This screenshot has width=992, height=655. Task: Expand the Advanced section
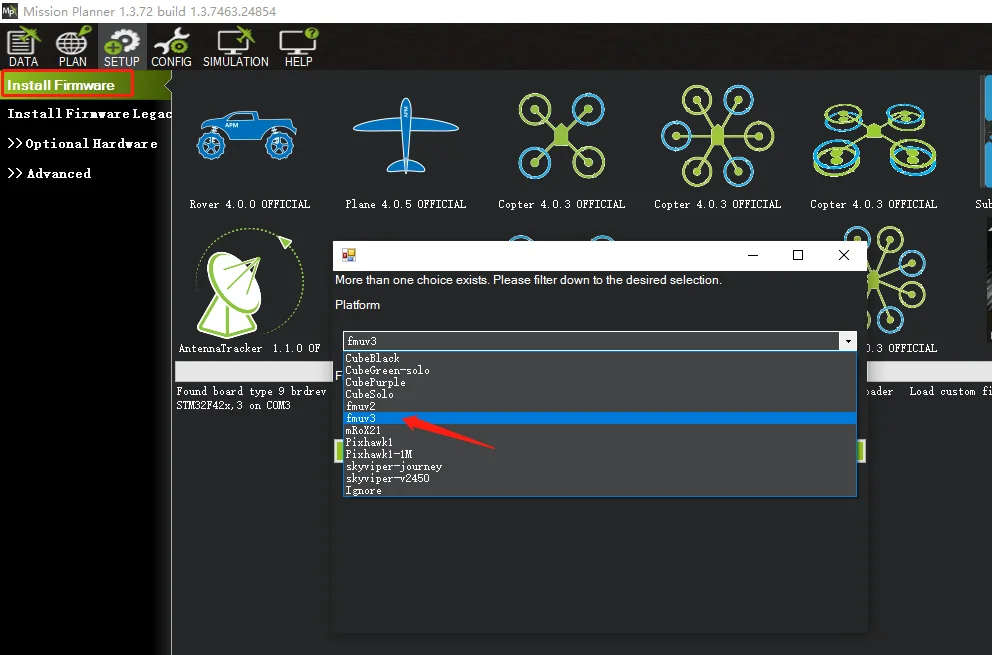(49, 173)
